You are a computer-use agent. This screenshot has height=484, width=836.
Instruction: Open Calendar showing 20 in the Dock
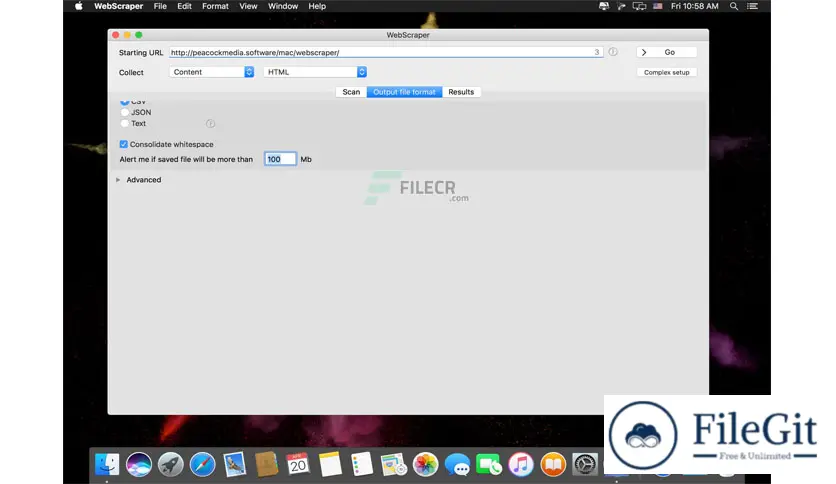[x=298, y=464]
